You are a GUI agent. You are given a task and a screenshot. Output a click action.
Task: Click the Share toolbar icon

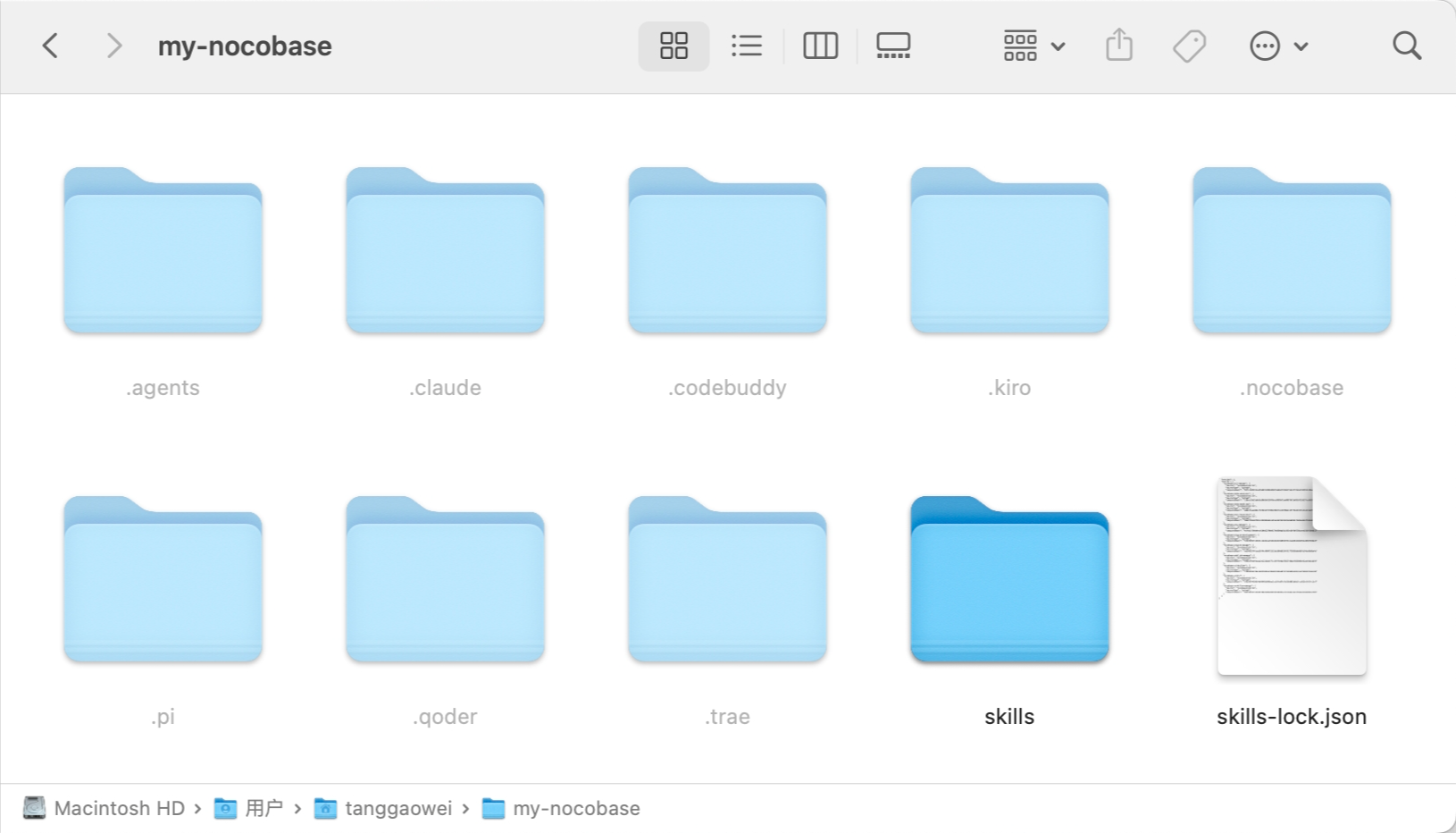click(1119, 46)
